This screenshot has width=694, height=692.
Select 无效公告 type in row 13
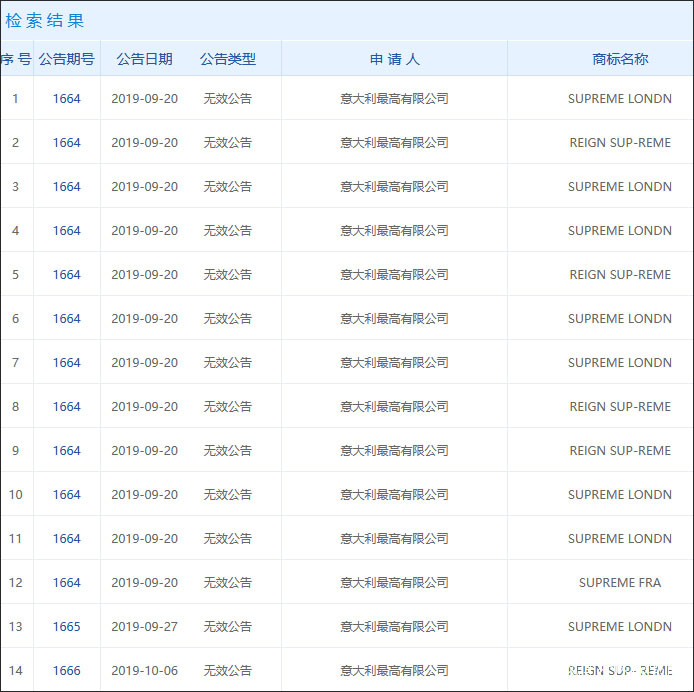coord(227,626)
